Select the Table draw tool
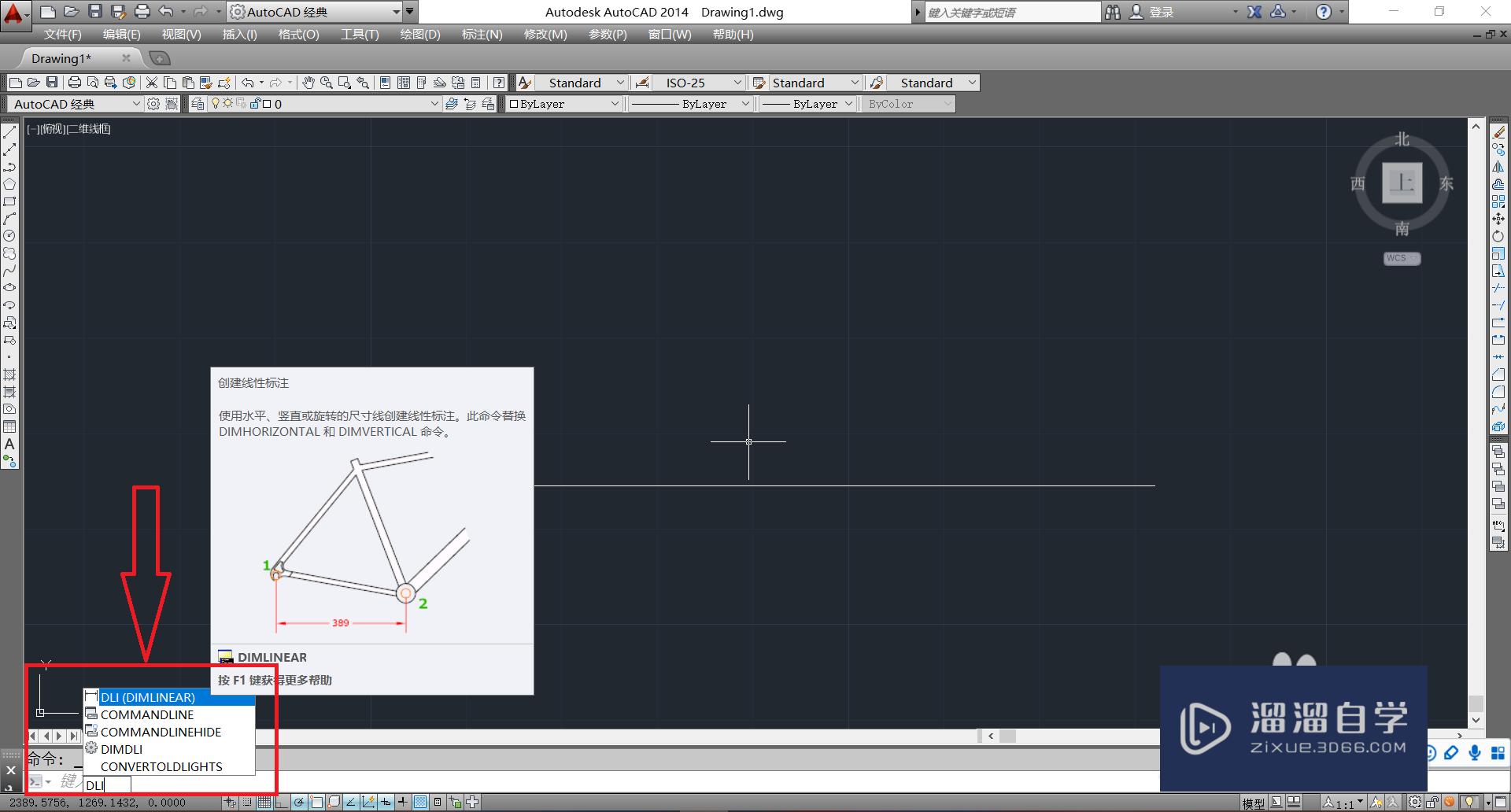 coord(9,426)
